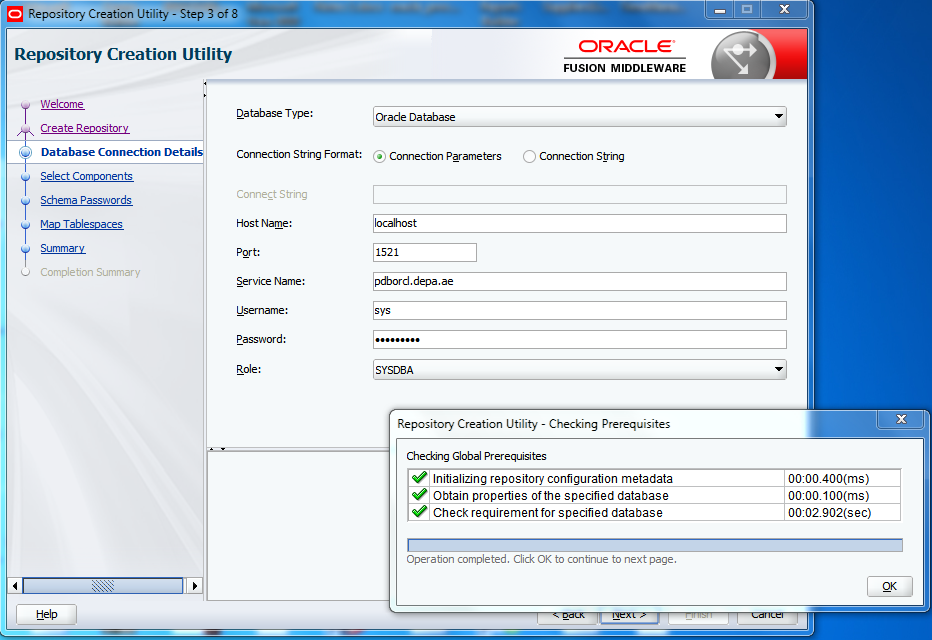Viewport: 932px width, 640px height.
Task: Click the Password field
Action: point(580,339)
